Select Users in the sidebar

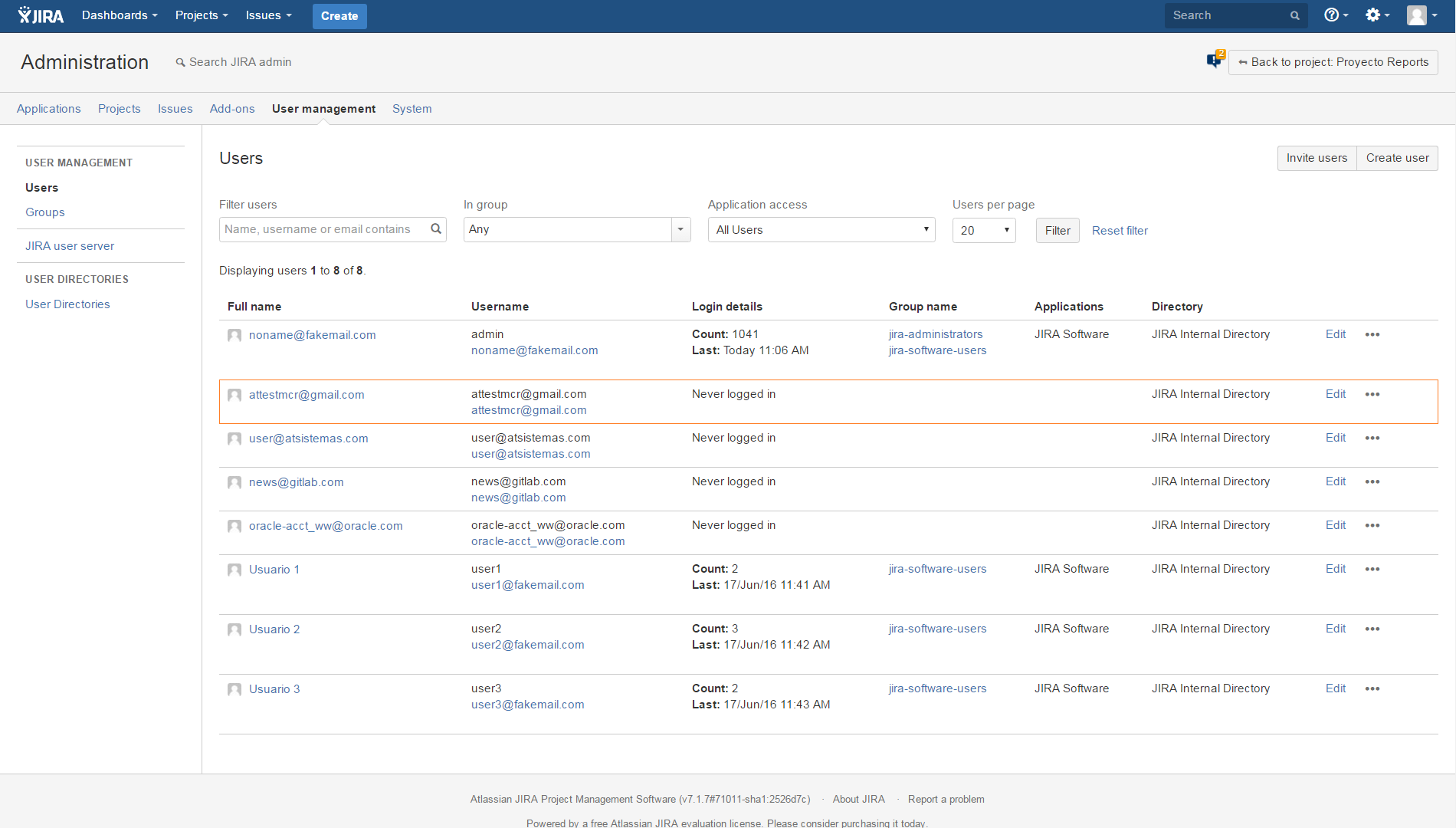pos(41,188)
